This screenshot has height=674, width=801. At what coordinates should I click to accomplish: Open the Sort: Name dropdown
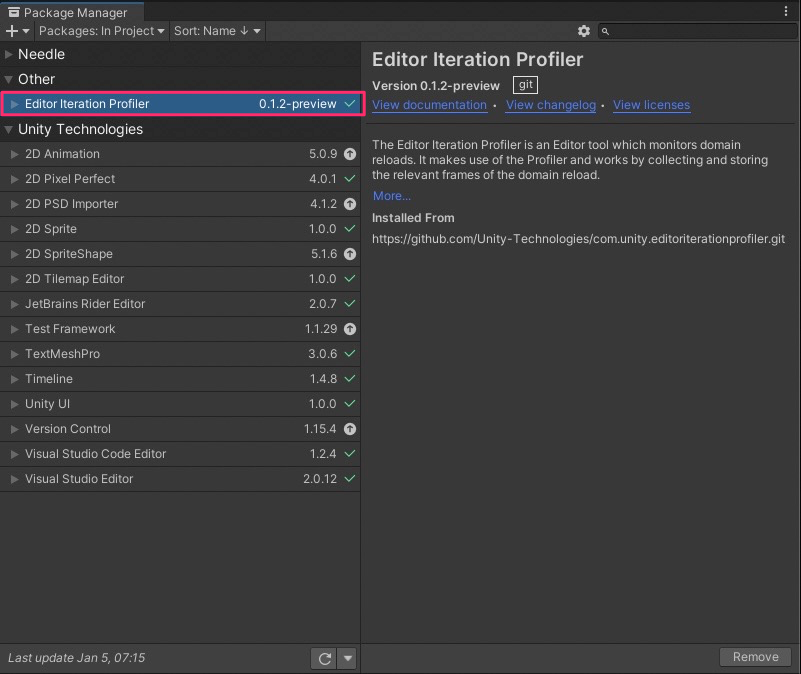coord(217,31)
